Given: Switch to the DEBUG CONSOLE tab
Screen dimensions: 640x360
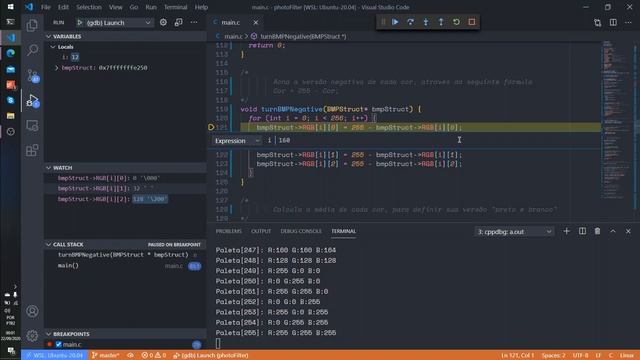Looking at the screenshot, I should [x=301, y=231].
